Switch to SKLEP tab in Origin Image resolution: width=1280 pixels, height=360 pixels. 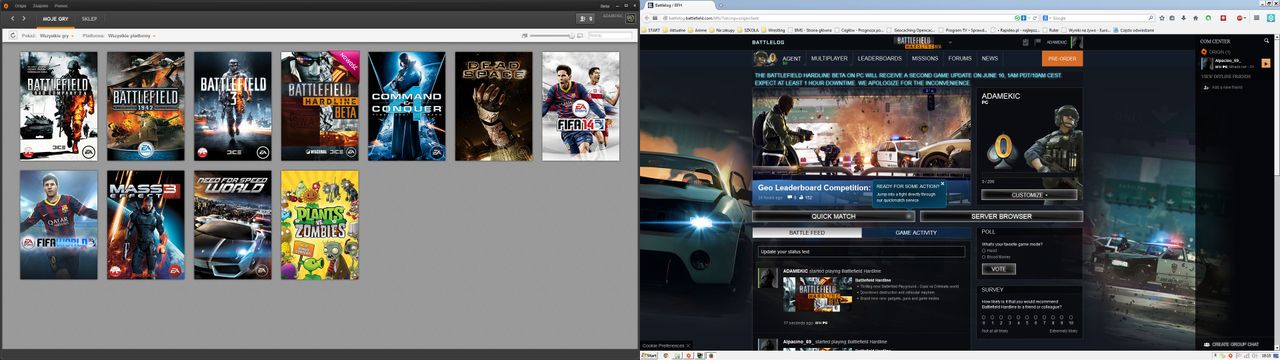pyautogui.click(x=89, y=18)
